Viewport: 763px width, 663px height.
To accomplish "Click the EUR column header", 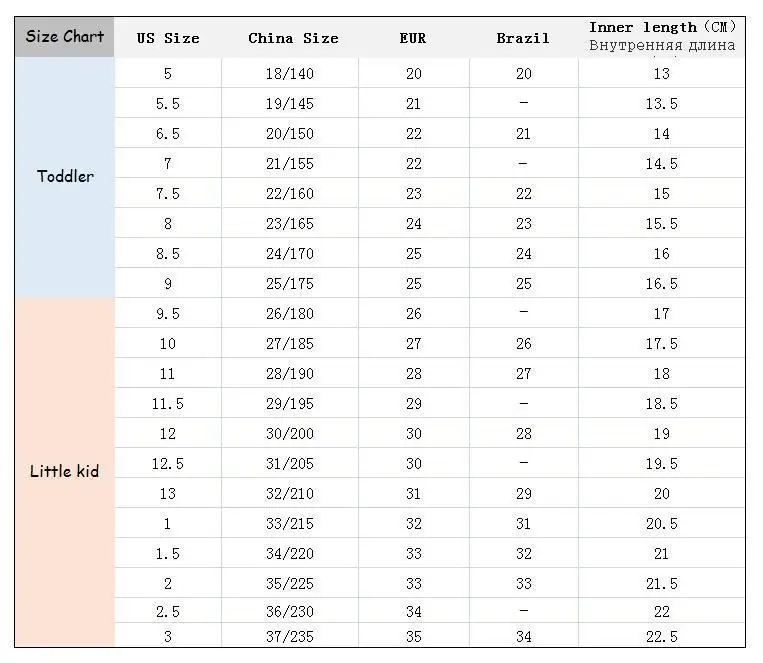I will 413,38.
